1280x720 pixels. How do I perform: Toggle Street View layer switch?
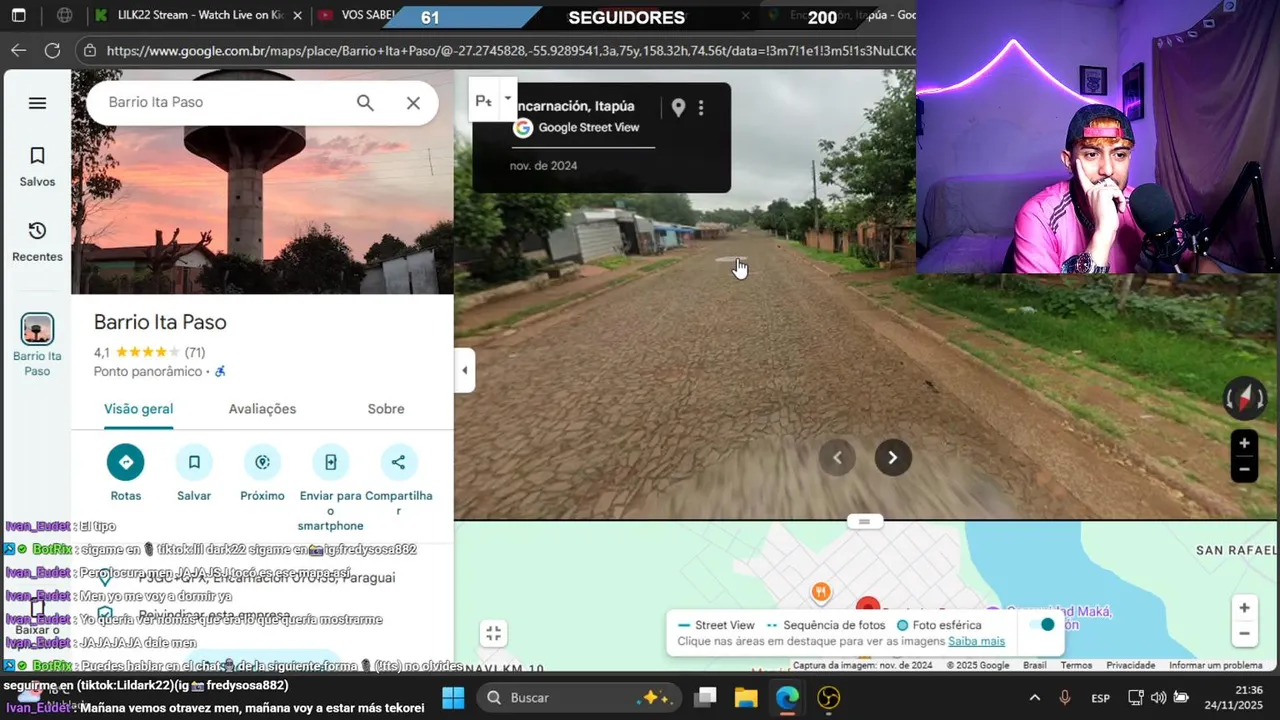1040,625
